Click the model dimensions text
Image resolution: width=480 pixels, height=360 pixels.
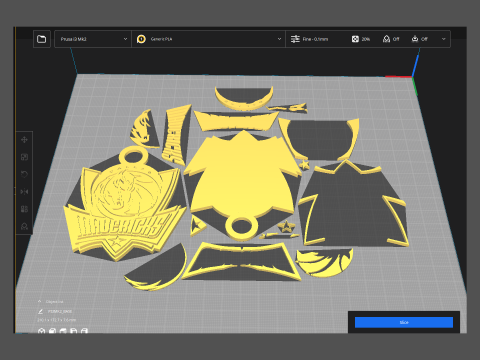click(x=57, y=320)
